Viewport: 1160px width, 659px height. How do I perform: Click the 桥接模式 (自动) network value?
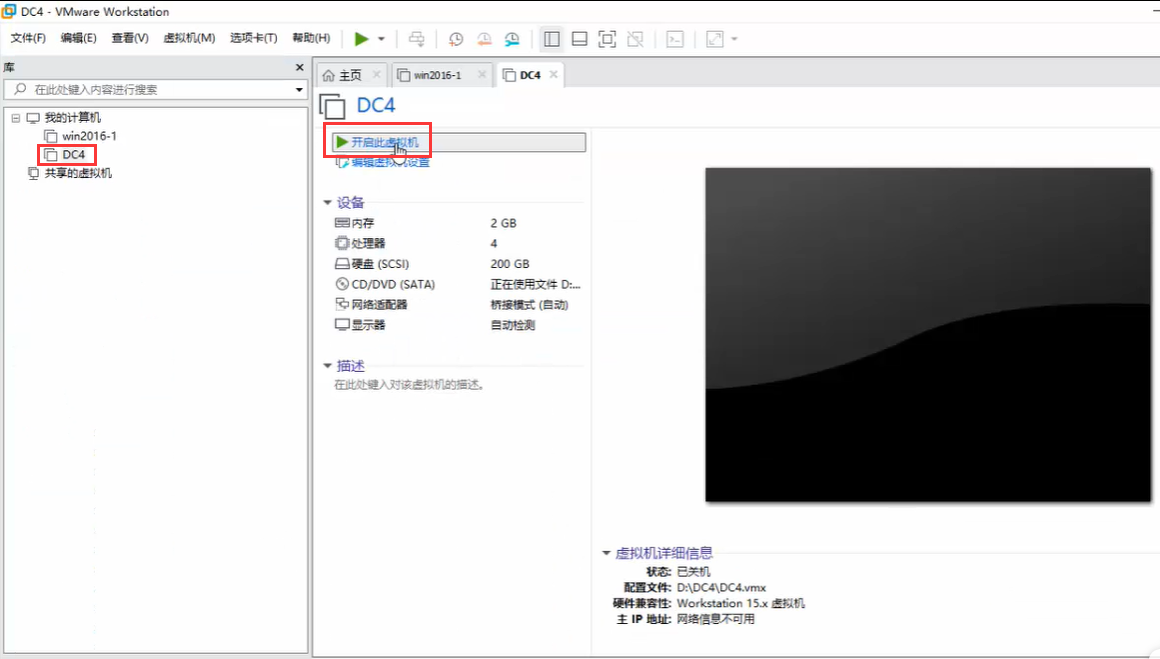[529, 305]
